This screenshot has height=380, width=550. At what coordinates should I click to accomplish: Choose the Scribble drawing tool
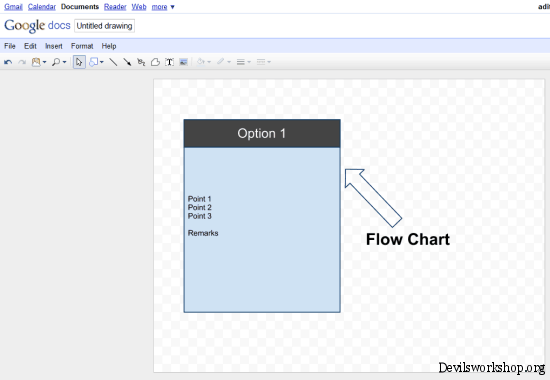pos(141,62)
